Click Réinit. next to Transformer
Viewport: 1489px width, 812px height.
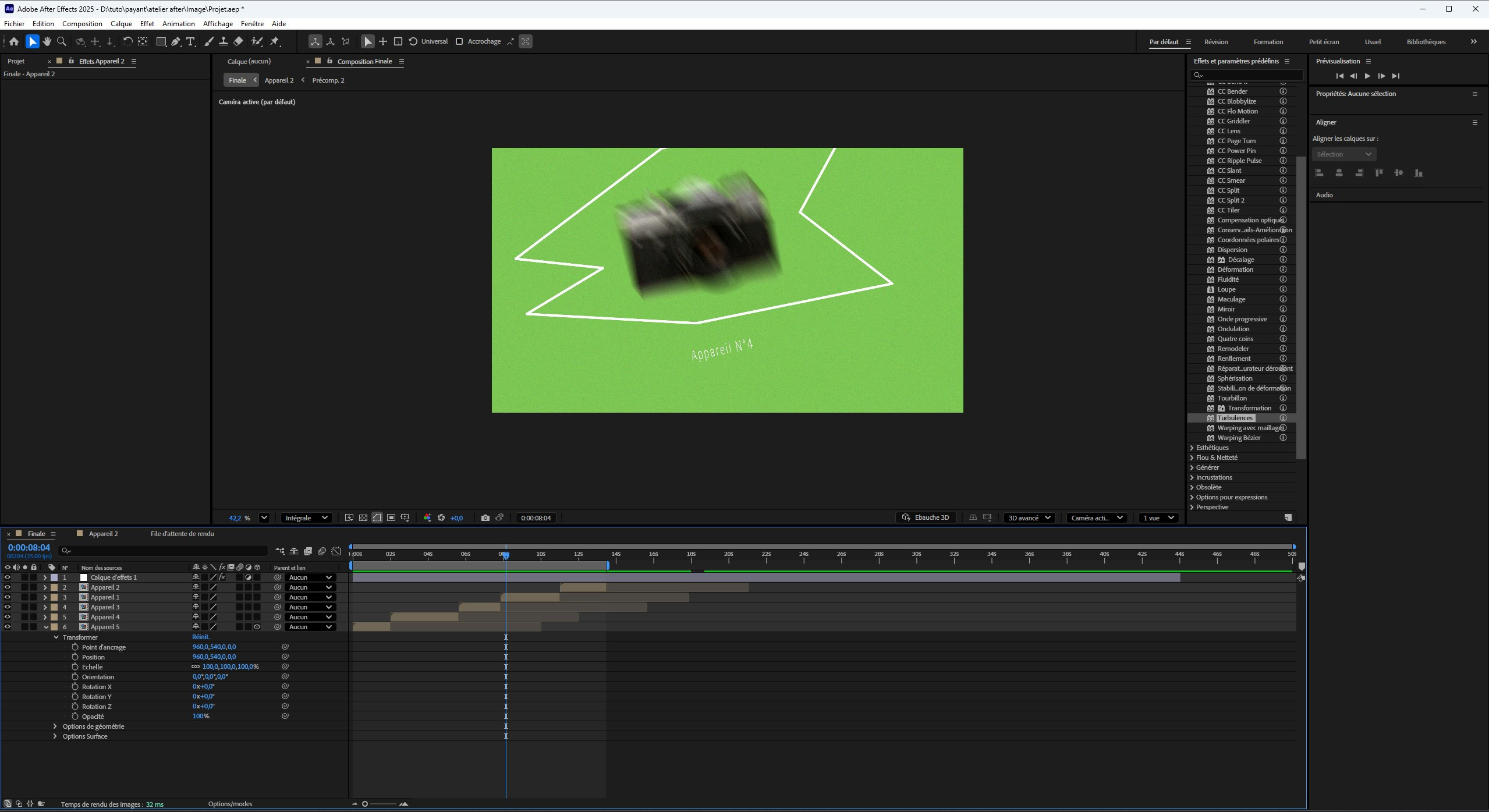[x=200, y=637]
